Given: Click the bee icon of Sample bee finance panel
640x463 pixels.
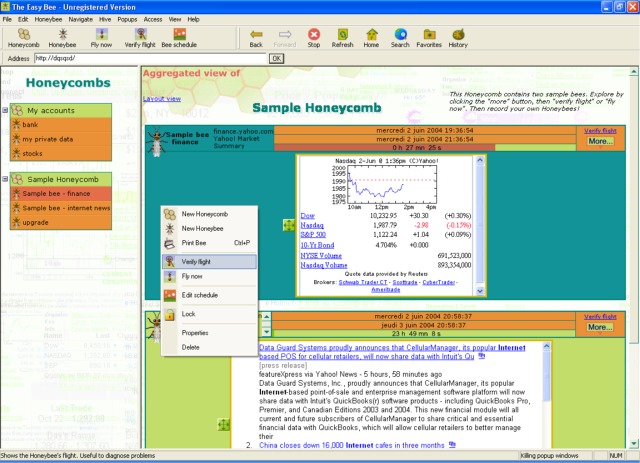Looking at the screenshot, I should click(157, 142).
